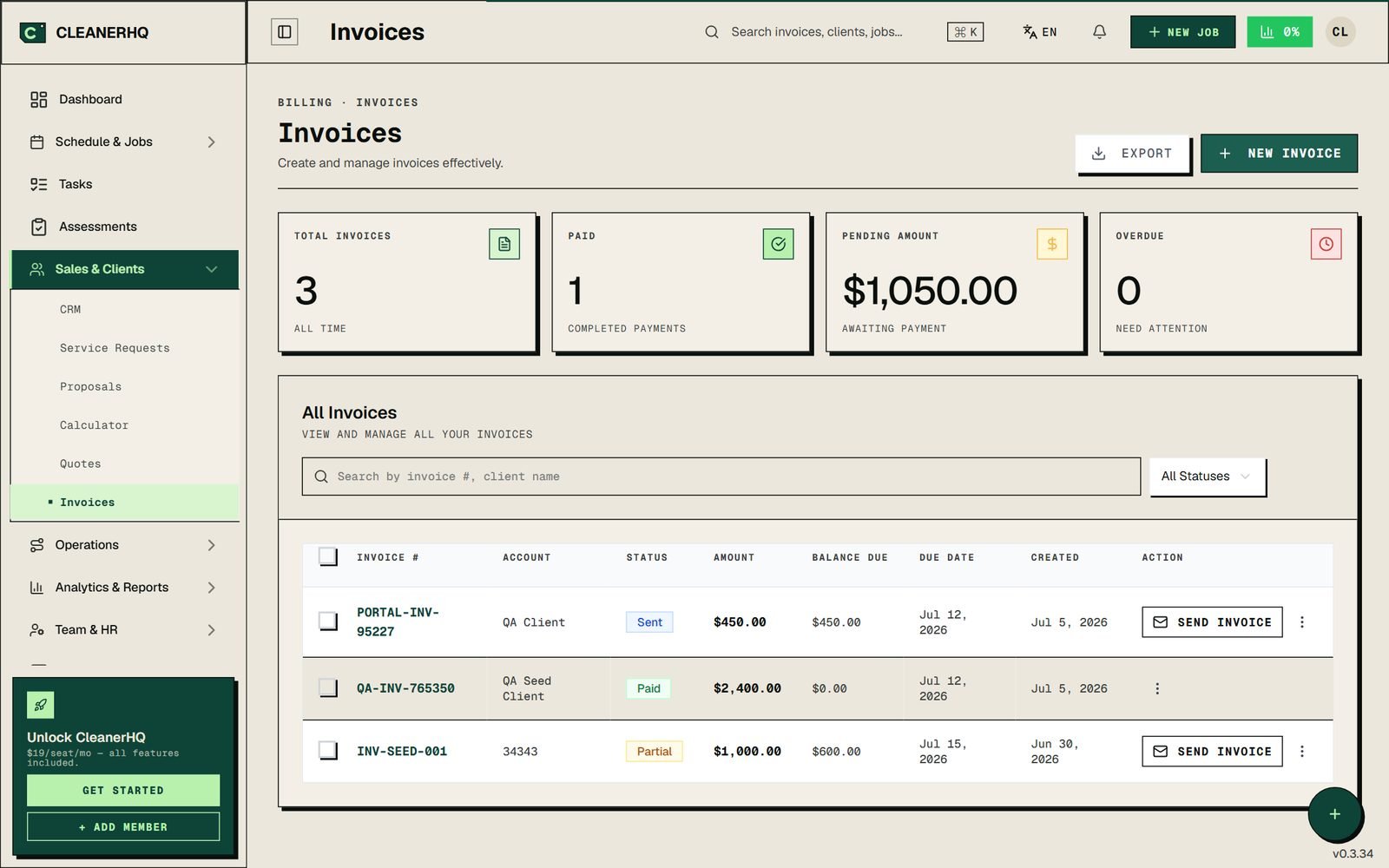Click the Add Member button
This screenshot has height=868, width=1389.
(123, 827)
